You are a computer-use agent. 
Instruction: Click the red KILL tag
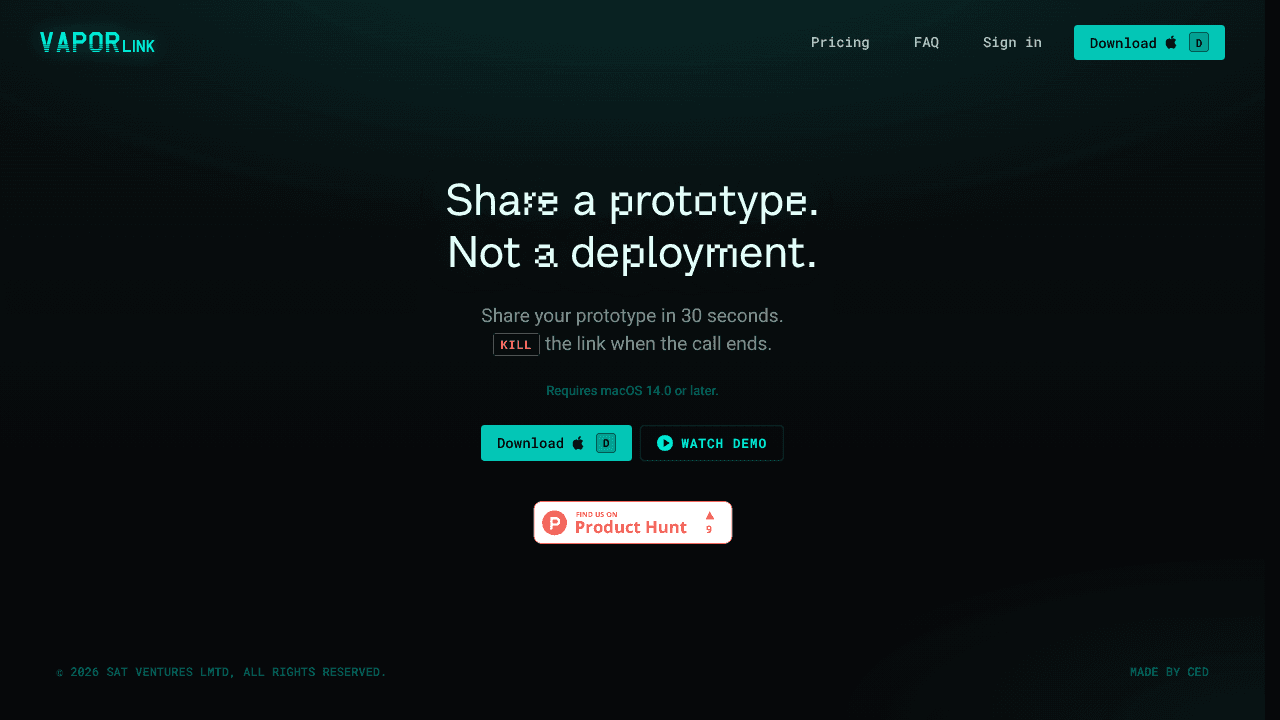tap(516, 345)
